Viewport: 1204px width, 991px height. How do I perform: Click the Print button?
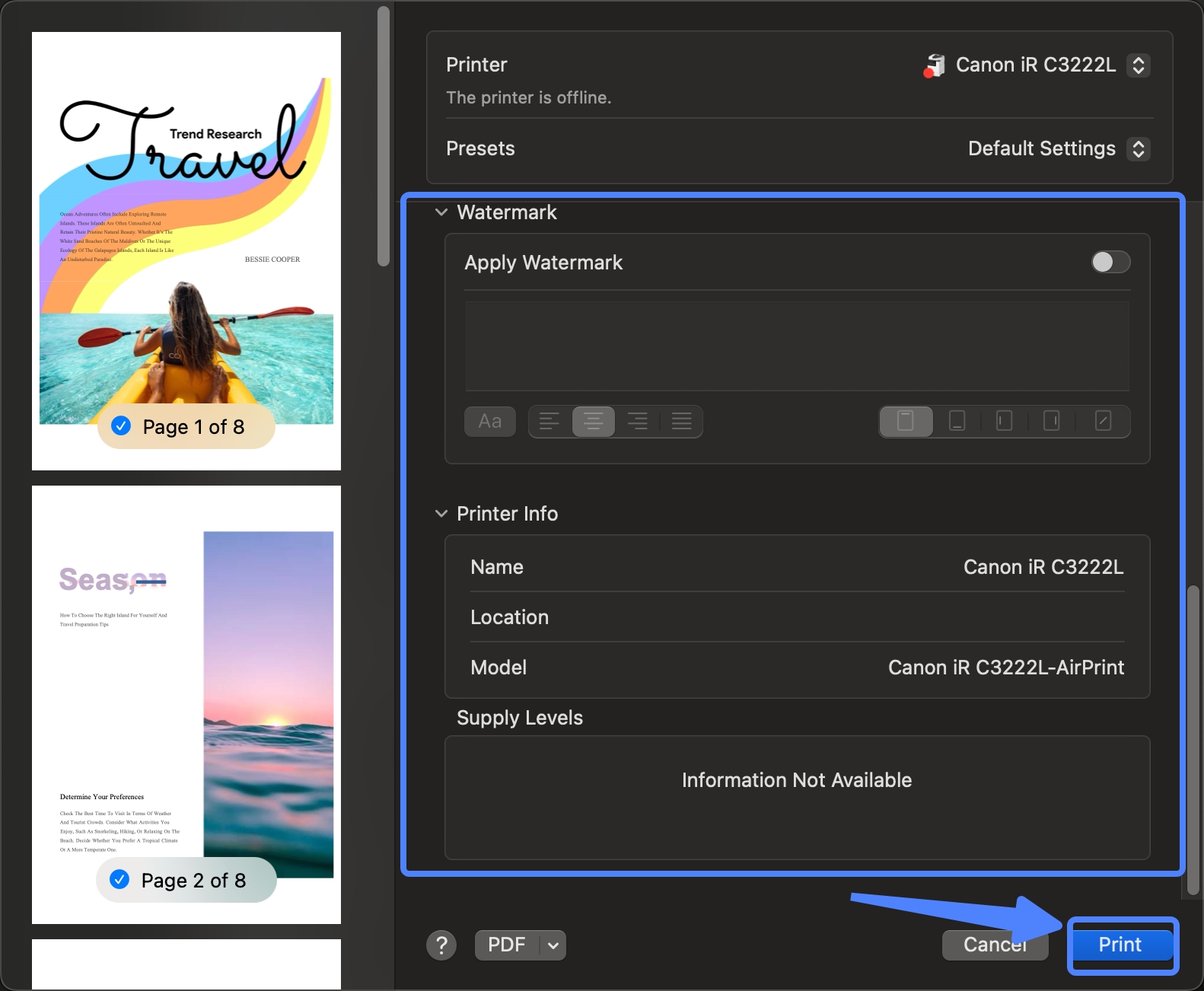click(1120, 945)
